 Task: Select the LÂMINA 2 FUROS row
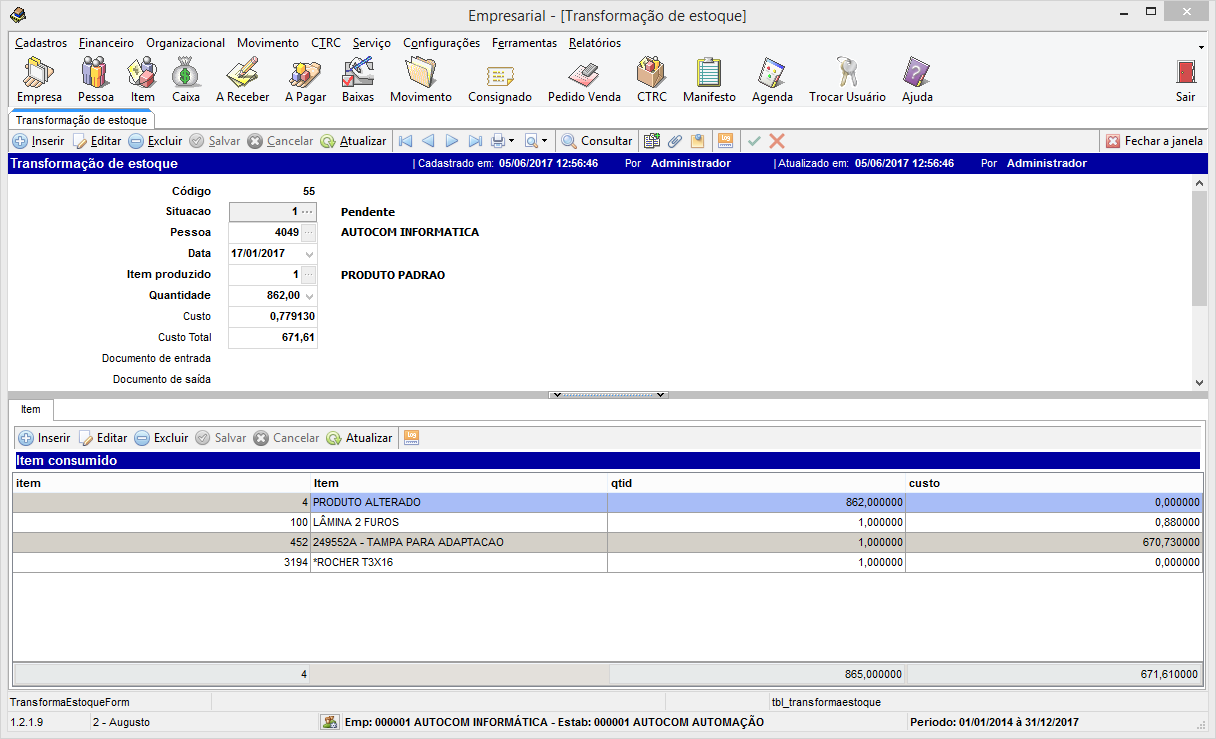click(459, 522)
